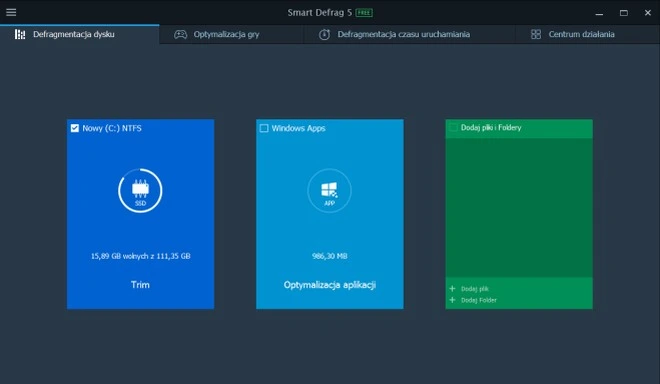Close the Smart Defrag window

click(x=648, y=13)
